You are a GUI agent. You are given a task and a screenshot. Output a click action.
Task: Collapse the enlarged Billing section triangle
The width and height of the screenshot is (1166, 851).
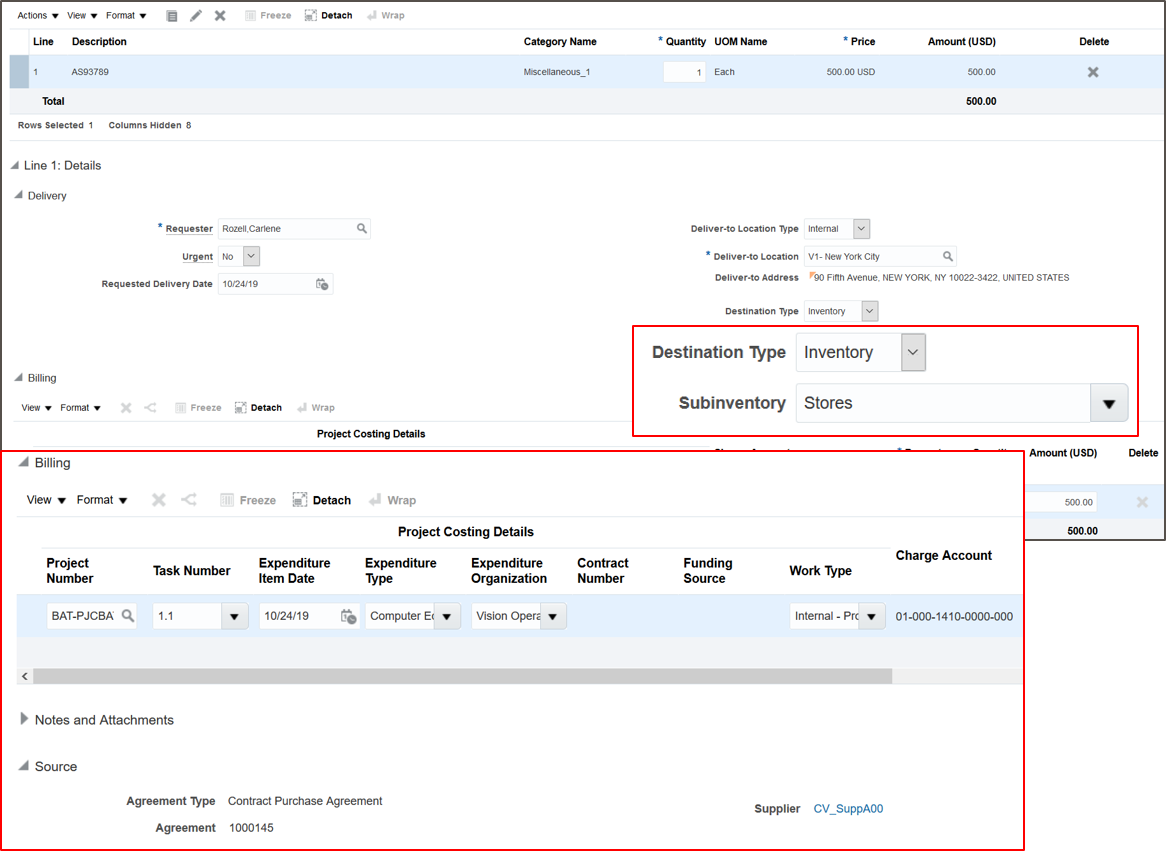pos(23,462)
